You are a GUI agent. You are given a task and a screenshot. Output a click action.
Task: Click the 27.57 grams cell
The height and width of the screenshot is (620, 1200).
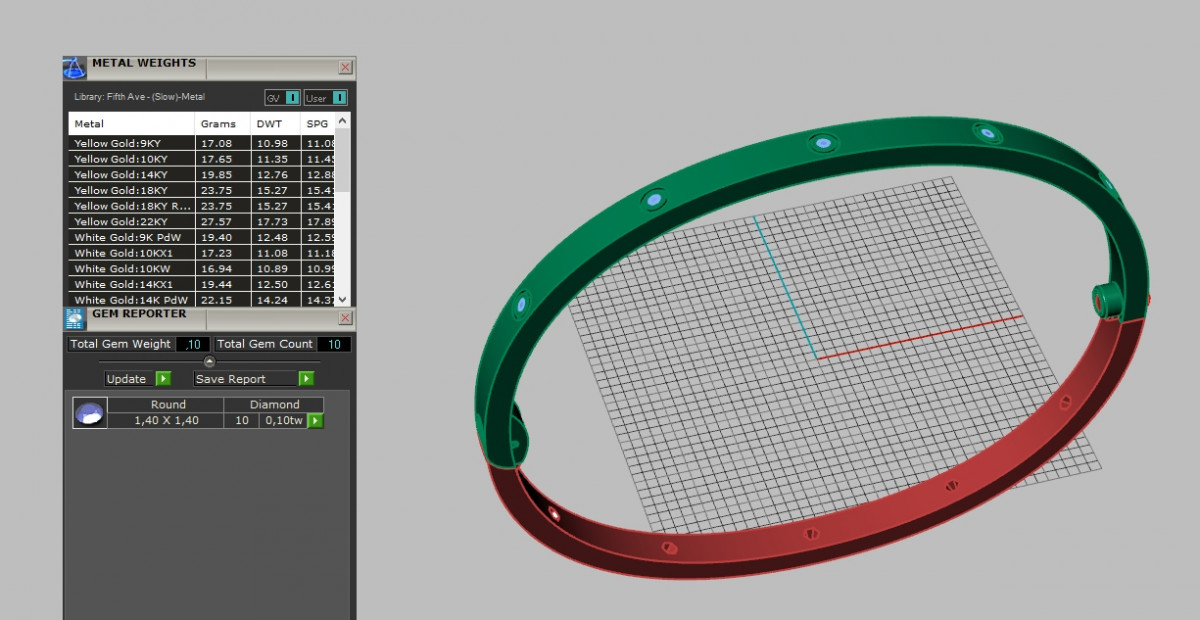pyautogui.click(x=222, y=221)
